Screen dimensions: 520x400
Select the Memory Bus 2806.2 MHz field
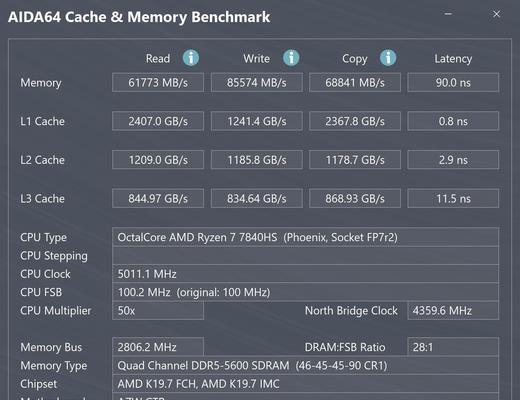[158, 347]
